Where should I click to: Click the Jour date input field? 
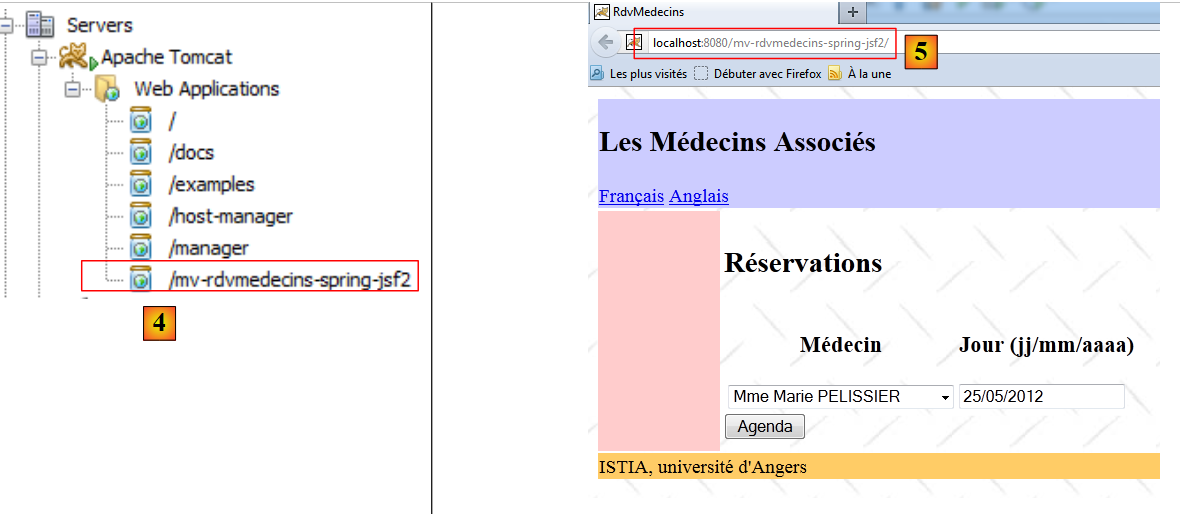pyautogui.click(x=1041, y=397)
